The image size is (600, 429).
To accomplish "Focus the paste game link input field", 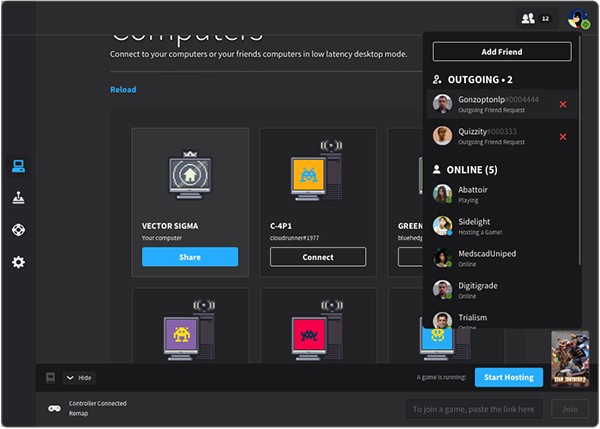I will [x=474, y=408].
